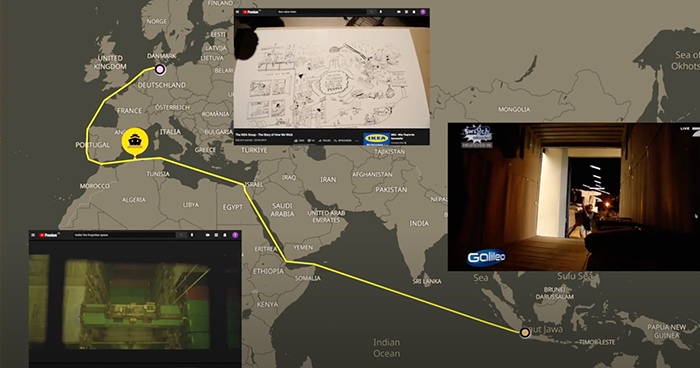The width and height of the screenshot is (700, 368).
Task: Open notifications bell in 'forgotten space' YouTube window
Action: (225, 235)
